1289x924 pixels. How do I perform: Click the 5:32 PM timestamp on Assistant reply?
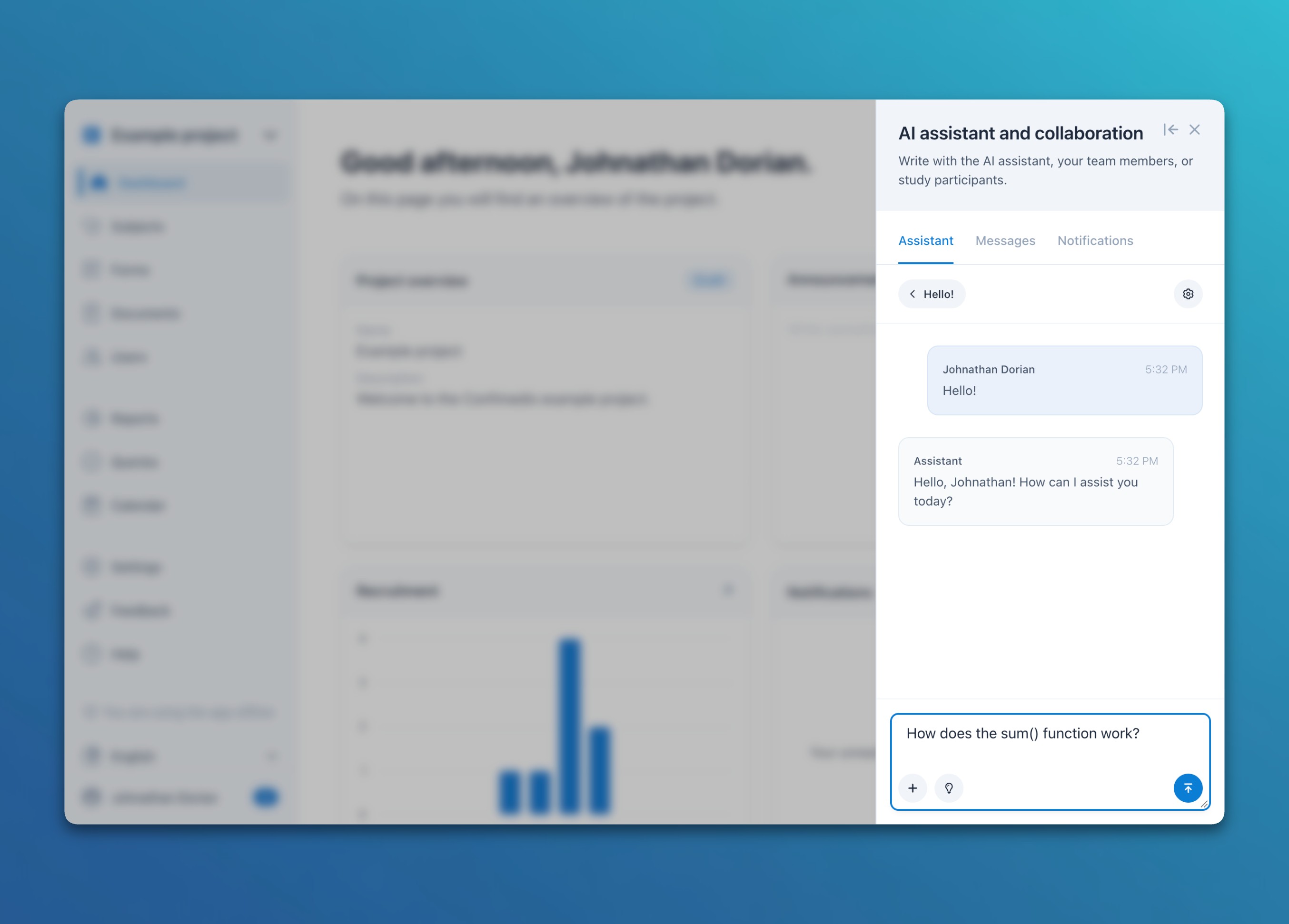(x=1137, y=461)
